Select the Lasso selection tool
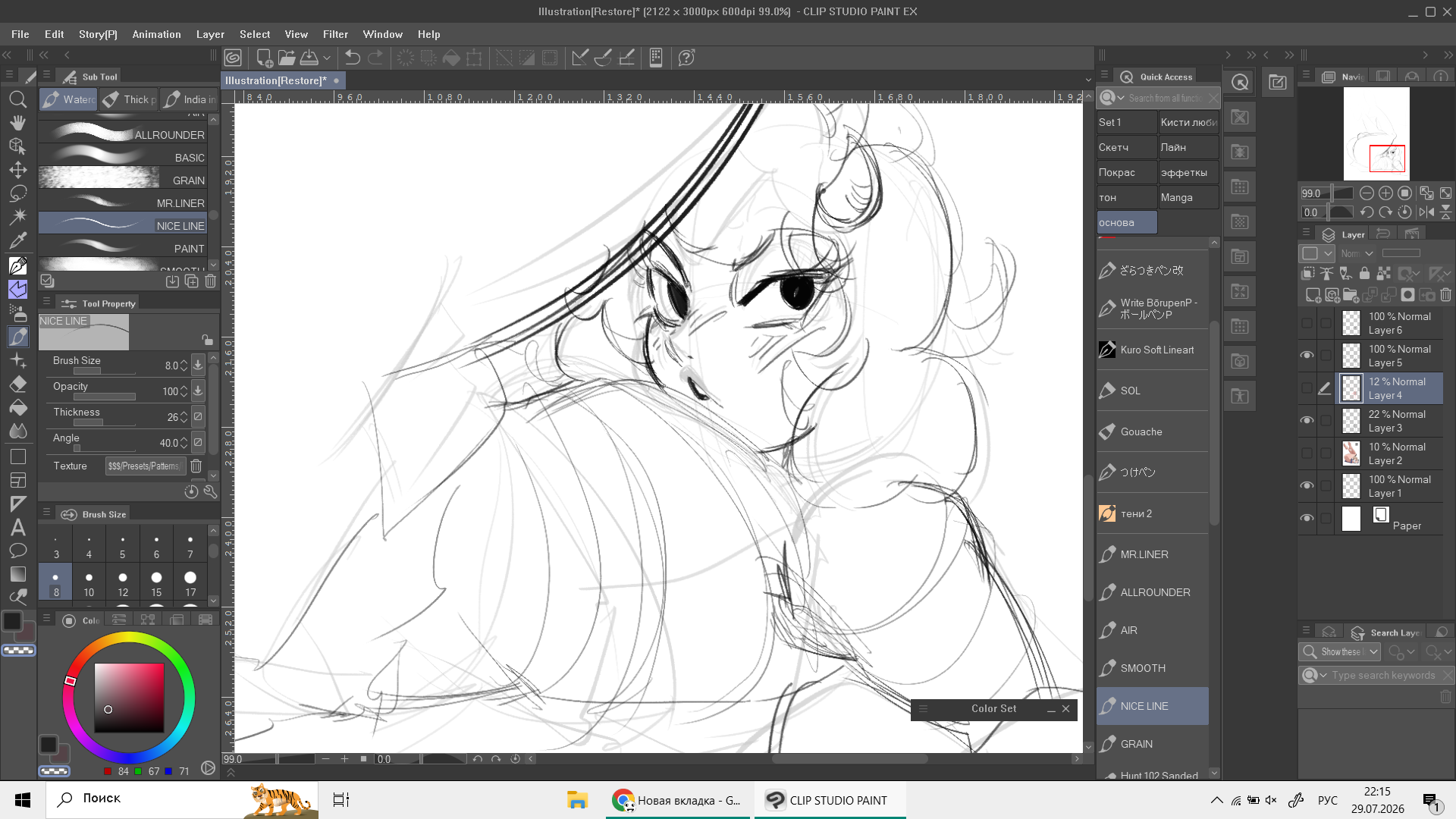The width and height of the screenshot is (1456, 819). 17,193
